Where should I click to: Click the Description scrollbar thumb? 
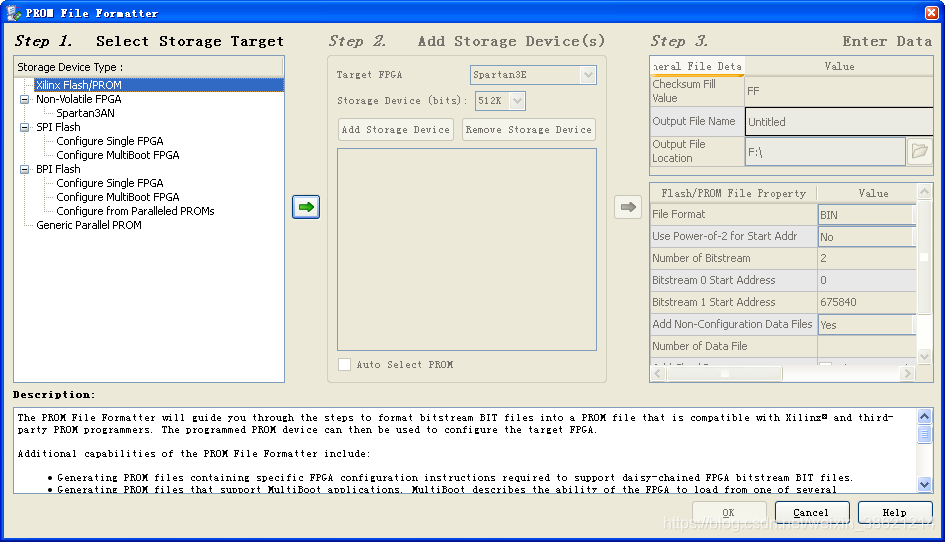924,435
